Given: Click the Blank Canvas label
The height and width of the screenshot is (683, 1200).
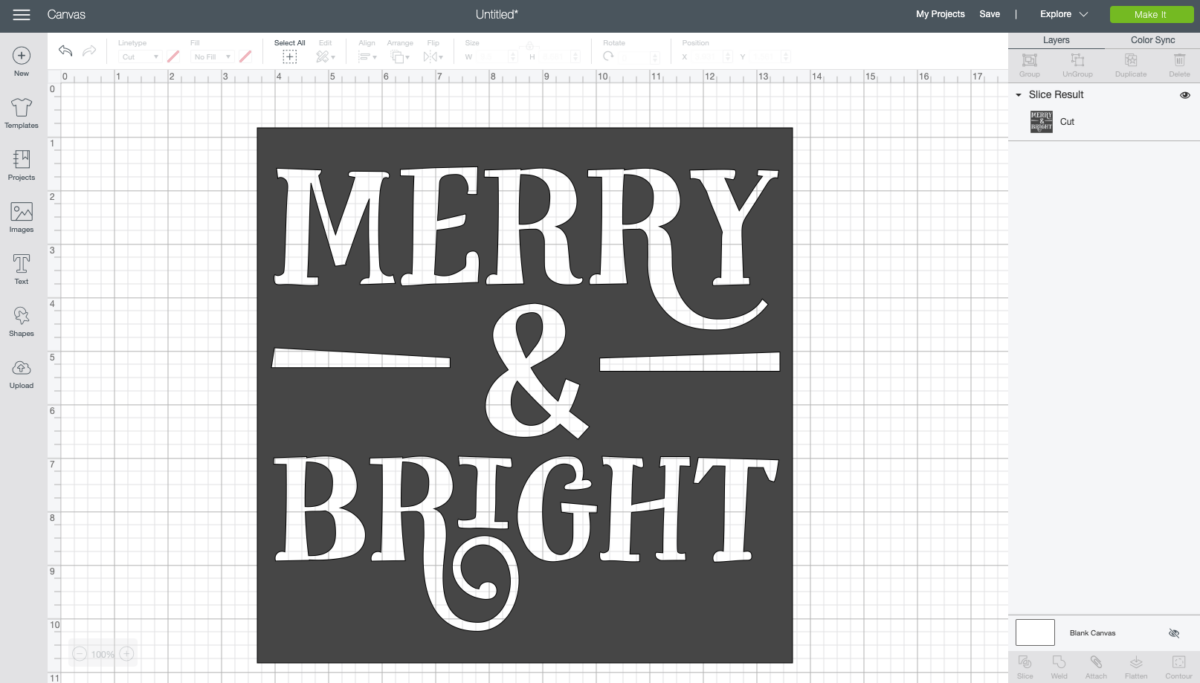Looking at the screenshot, I should 1093,633.
